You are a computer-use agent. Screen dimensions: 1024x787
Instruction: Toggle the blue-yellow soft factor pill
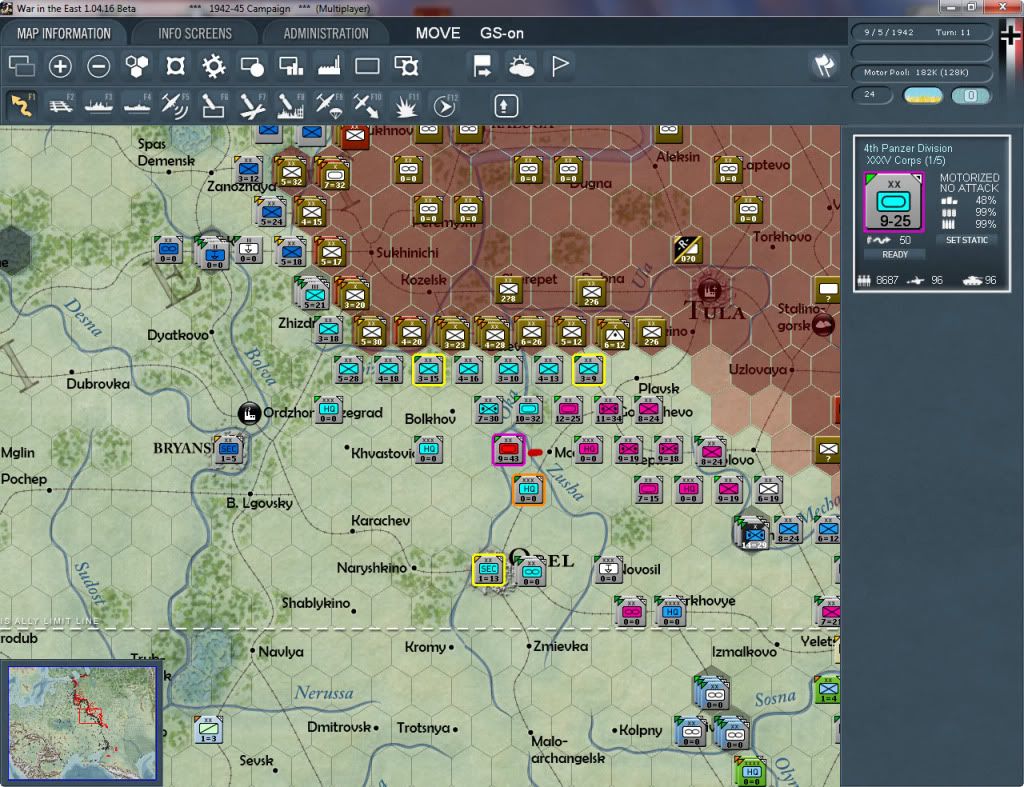[x=923, y=95]
